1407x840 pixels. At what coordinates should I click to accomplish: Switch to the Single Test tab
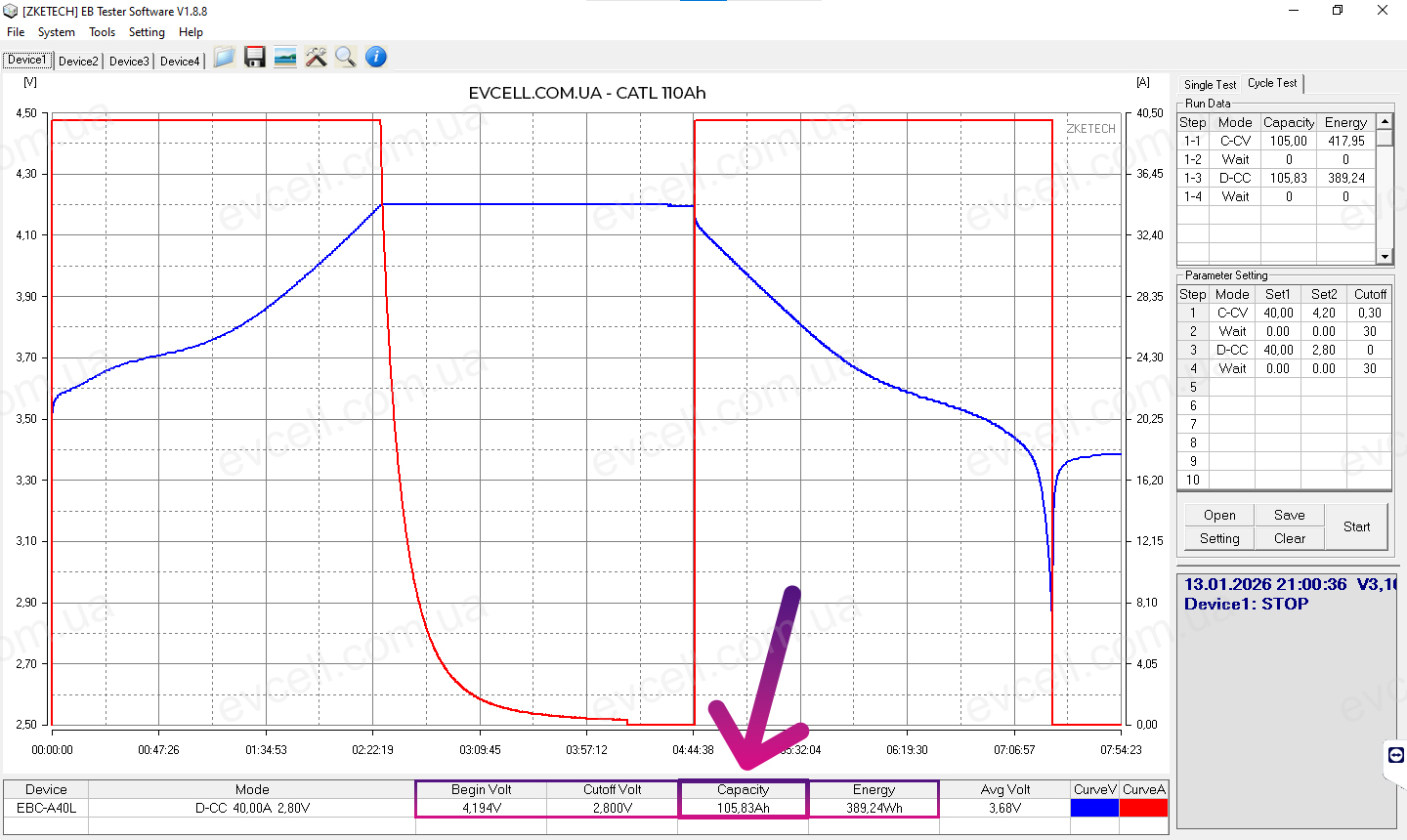(x=1210, y=85)
